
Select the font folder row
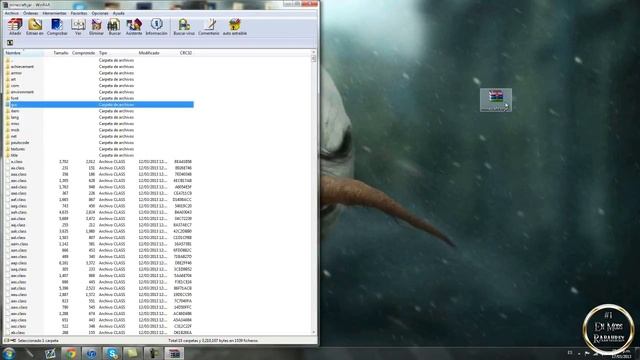99,98
